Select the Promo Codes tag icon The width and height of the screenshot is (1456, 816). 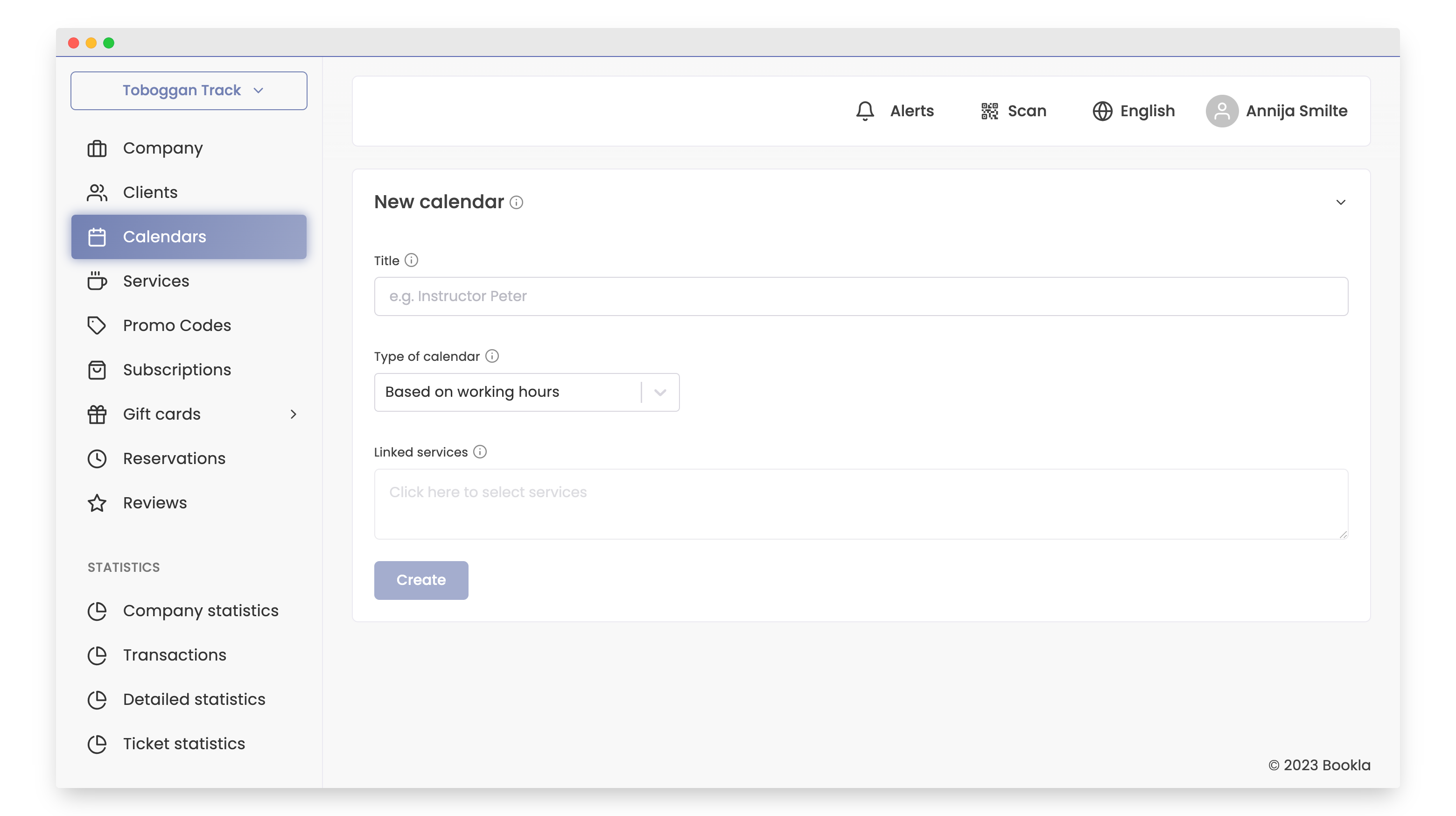click(x=97, y=325)
